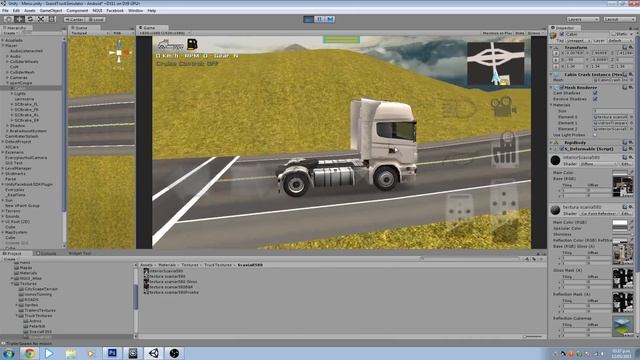Click the scene orientation gizmo
The width and height of the screenshot is (640, 360).
click(119, 53)
